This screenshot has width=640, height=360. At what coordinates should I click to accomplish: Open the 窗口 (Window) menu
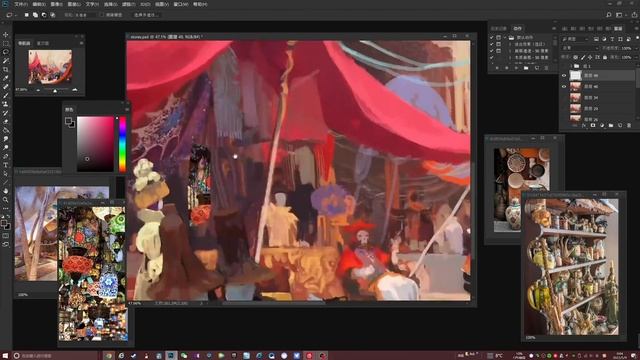[181, 4]
